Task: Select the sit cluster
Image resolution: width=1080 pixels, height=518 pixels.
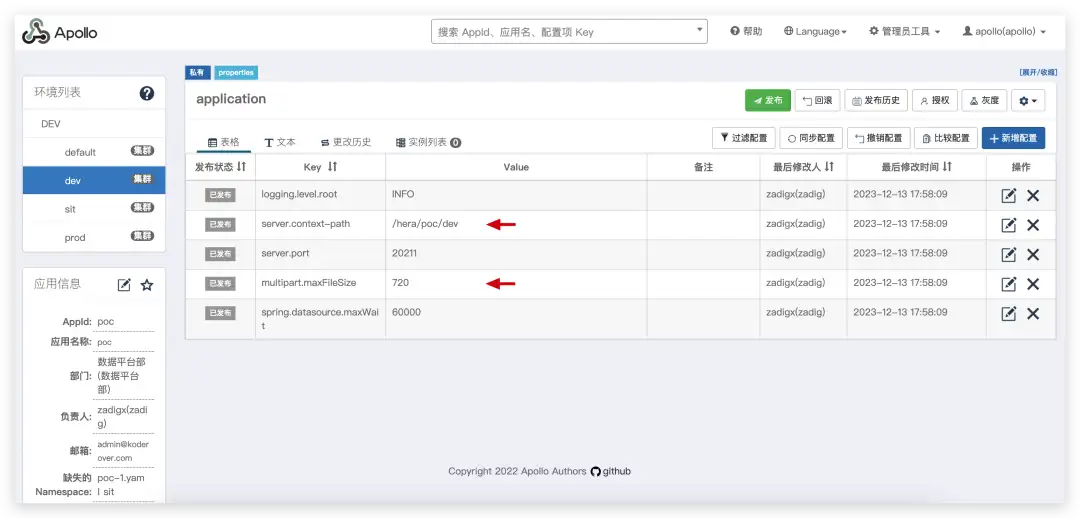Action: click(94, 209)
